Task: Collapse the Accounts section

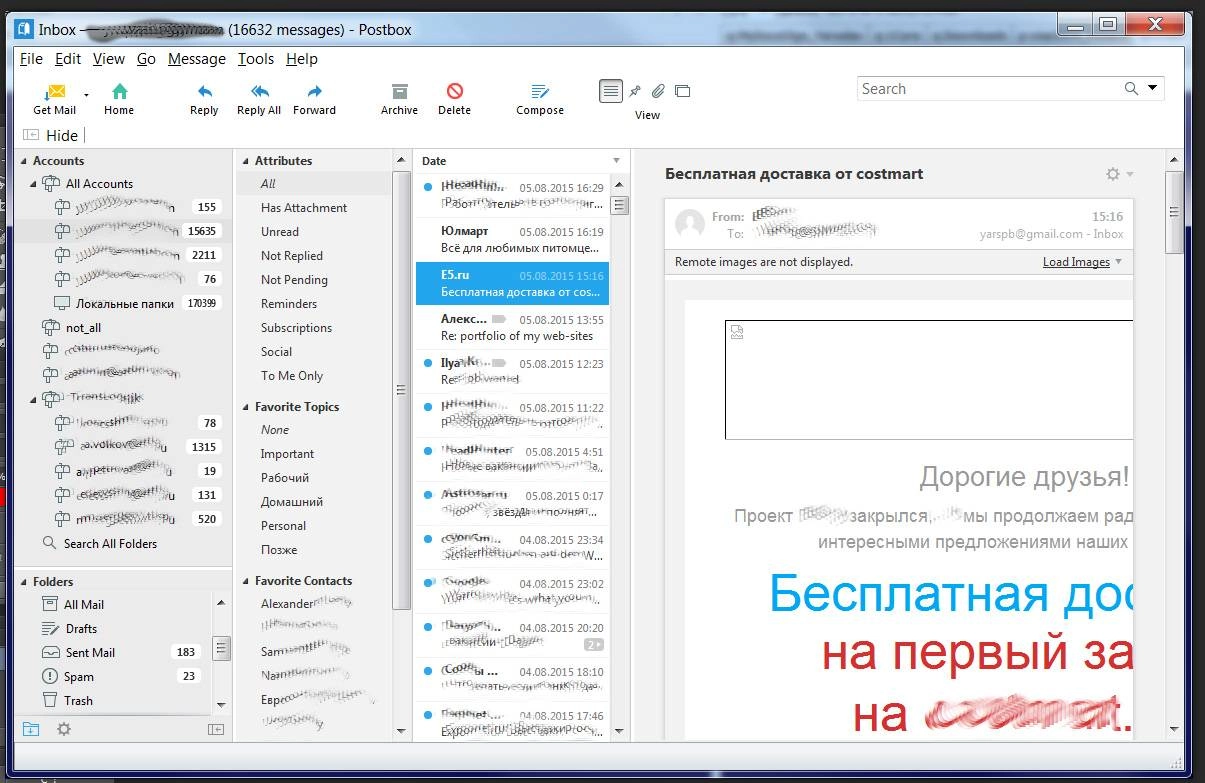Action: 23,161
